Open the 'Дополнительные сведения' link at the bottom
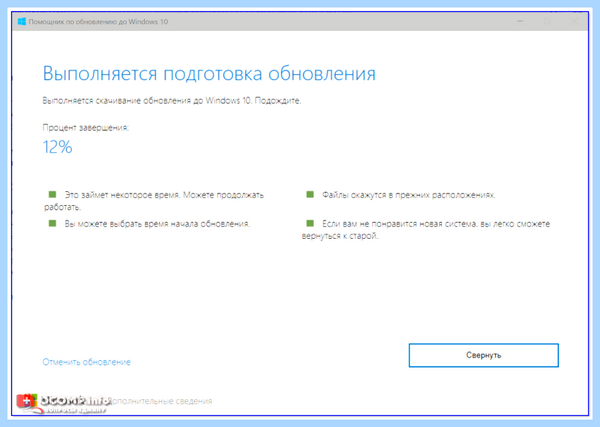The width and height of the screenshot is (600, 427). 159,401
